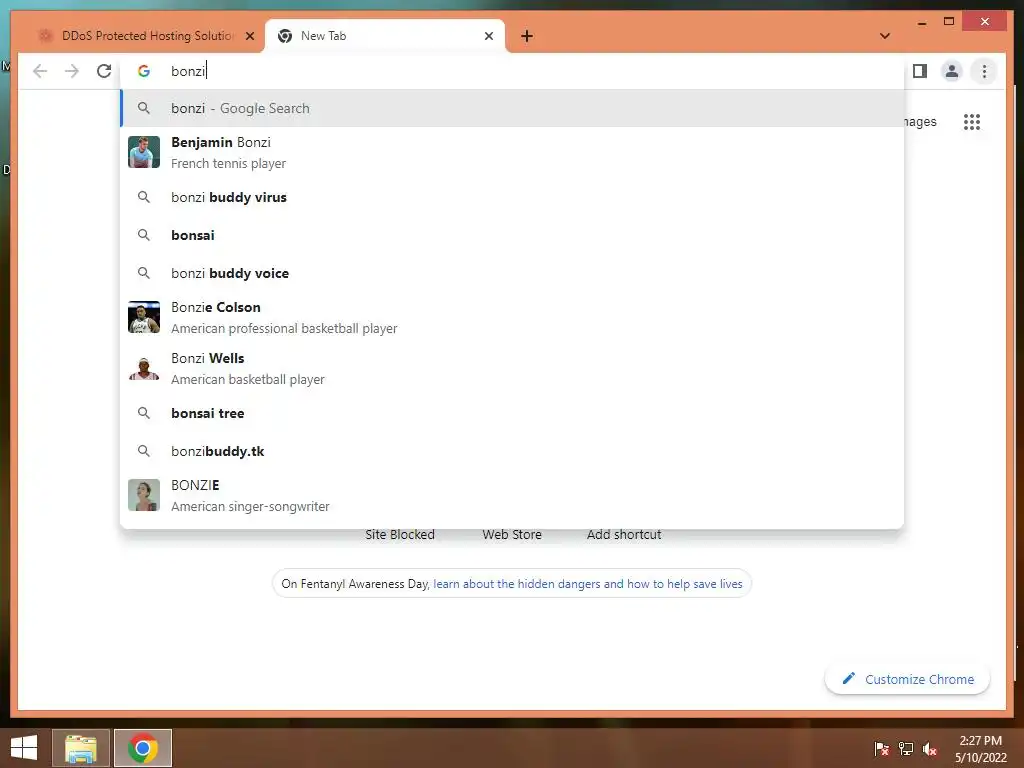Open the side panel icon
The width and height of the screenshot is (1024, 768).
click(920, 71)
